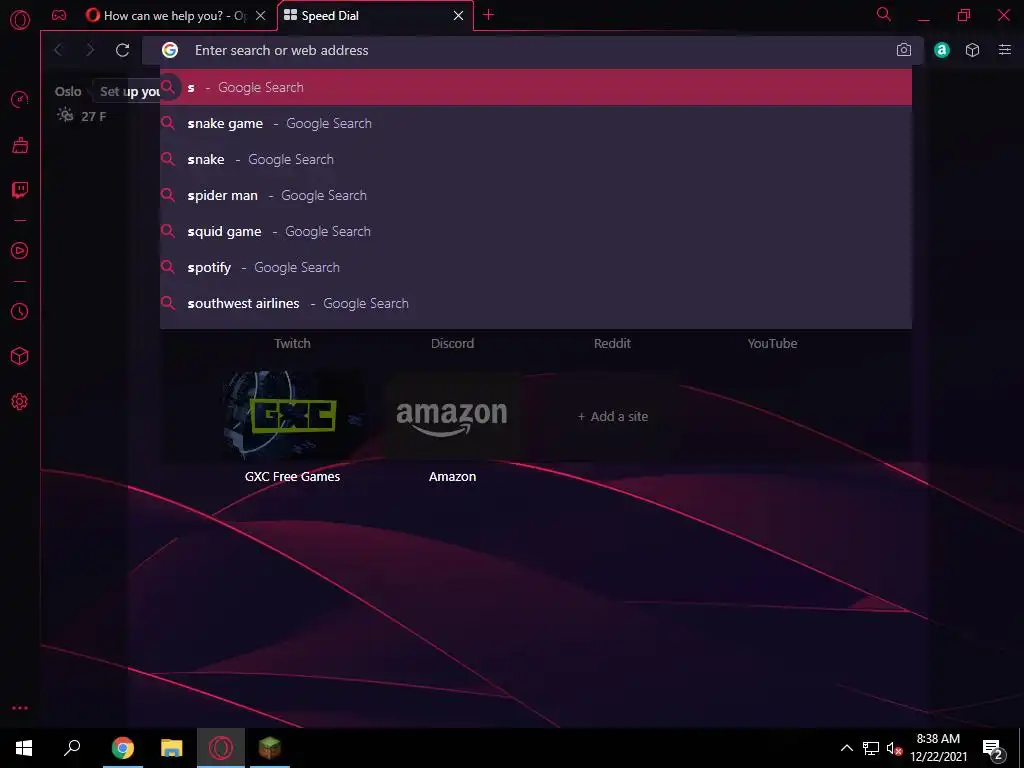Go back to previous page
The height and width of the screenshot is (768, 1024).
(x=58, y=50)
